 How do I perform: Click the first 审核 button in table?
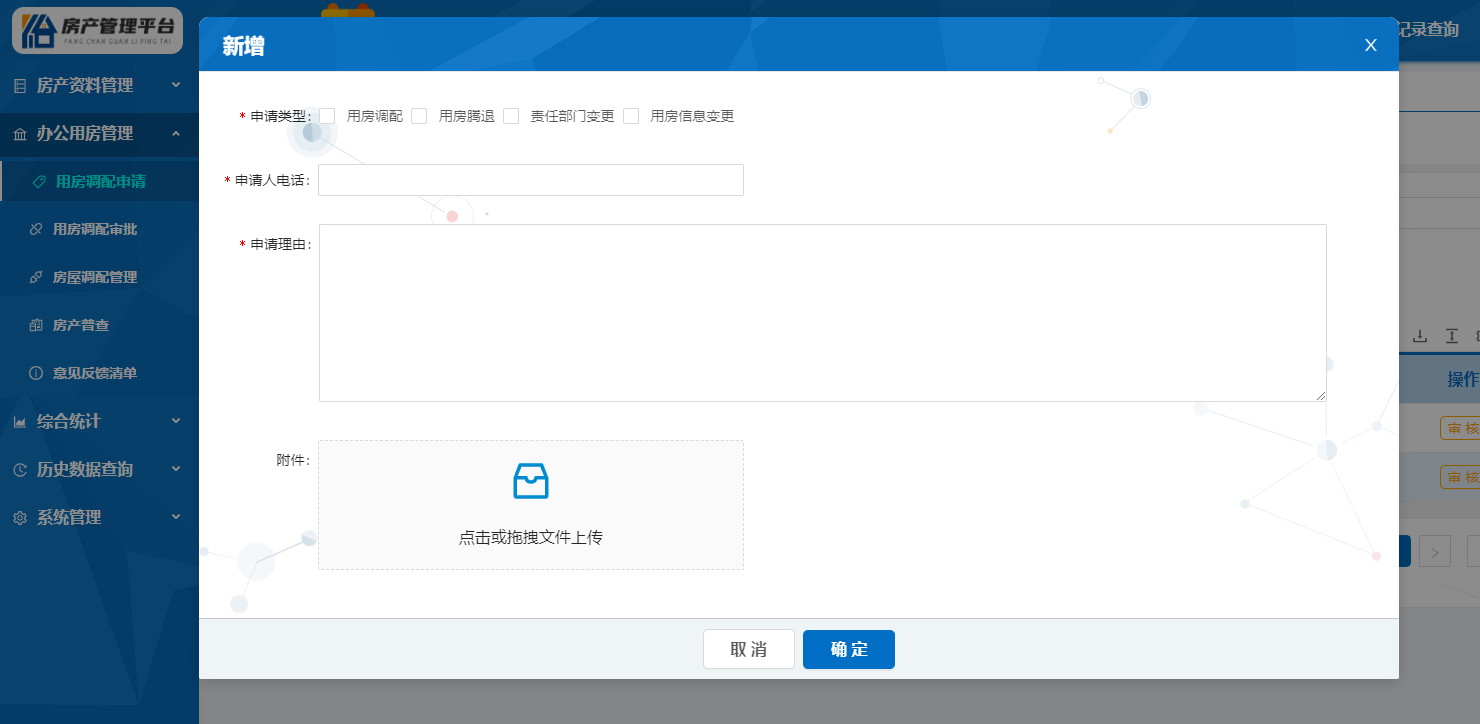1460,428
